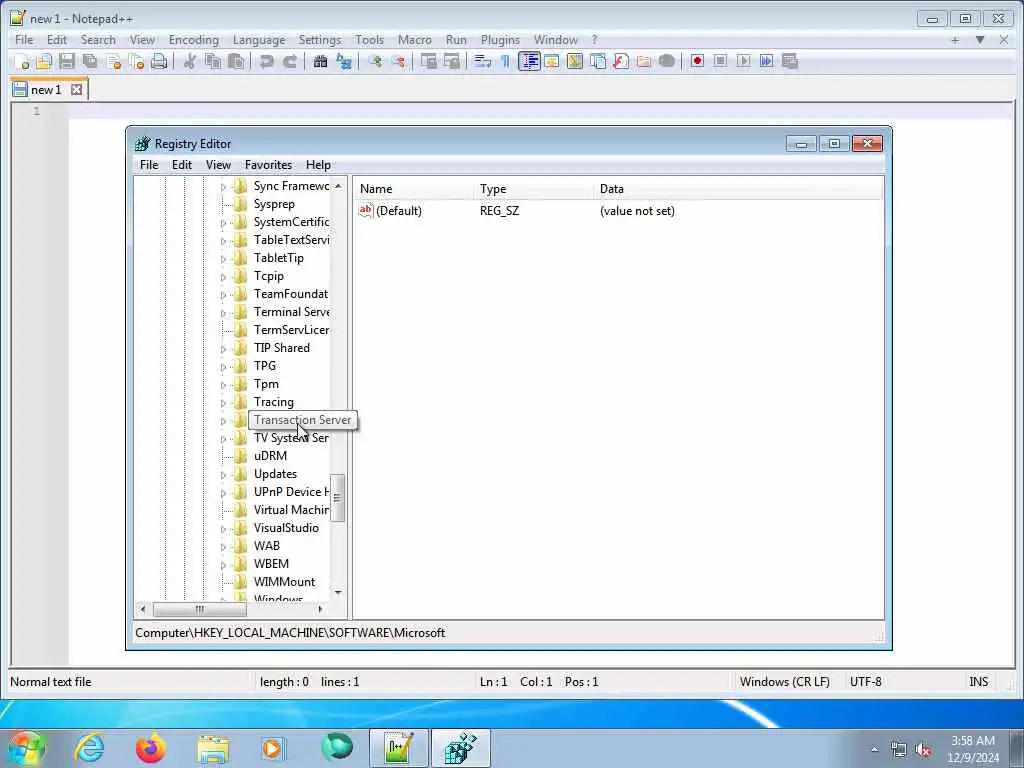1024x768 pixels.
Task: Stop macro recording toolbar icon
Action: (x=720, y=61)
